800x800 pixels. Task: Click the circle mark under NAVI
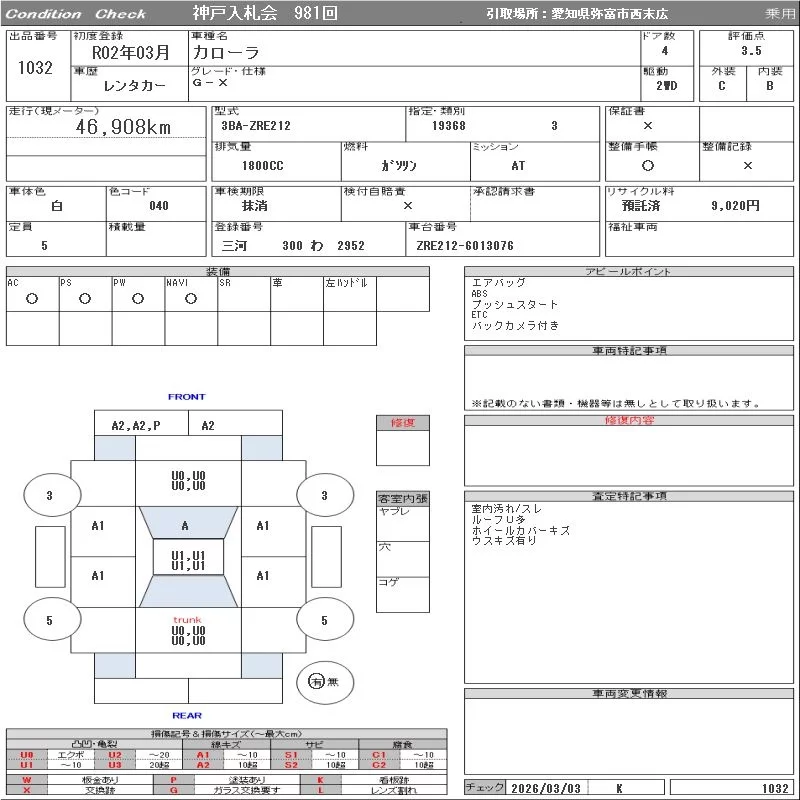tap(191, 298)
